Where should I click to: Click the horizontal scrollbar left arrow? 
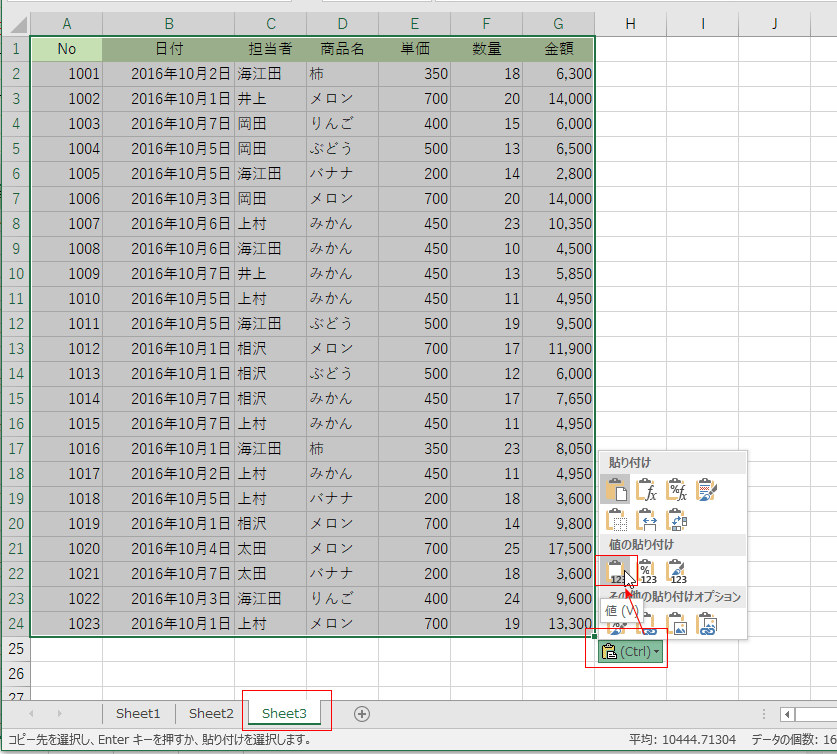(789, 714)
